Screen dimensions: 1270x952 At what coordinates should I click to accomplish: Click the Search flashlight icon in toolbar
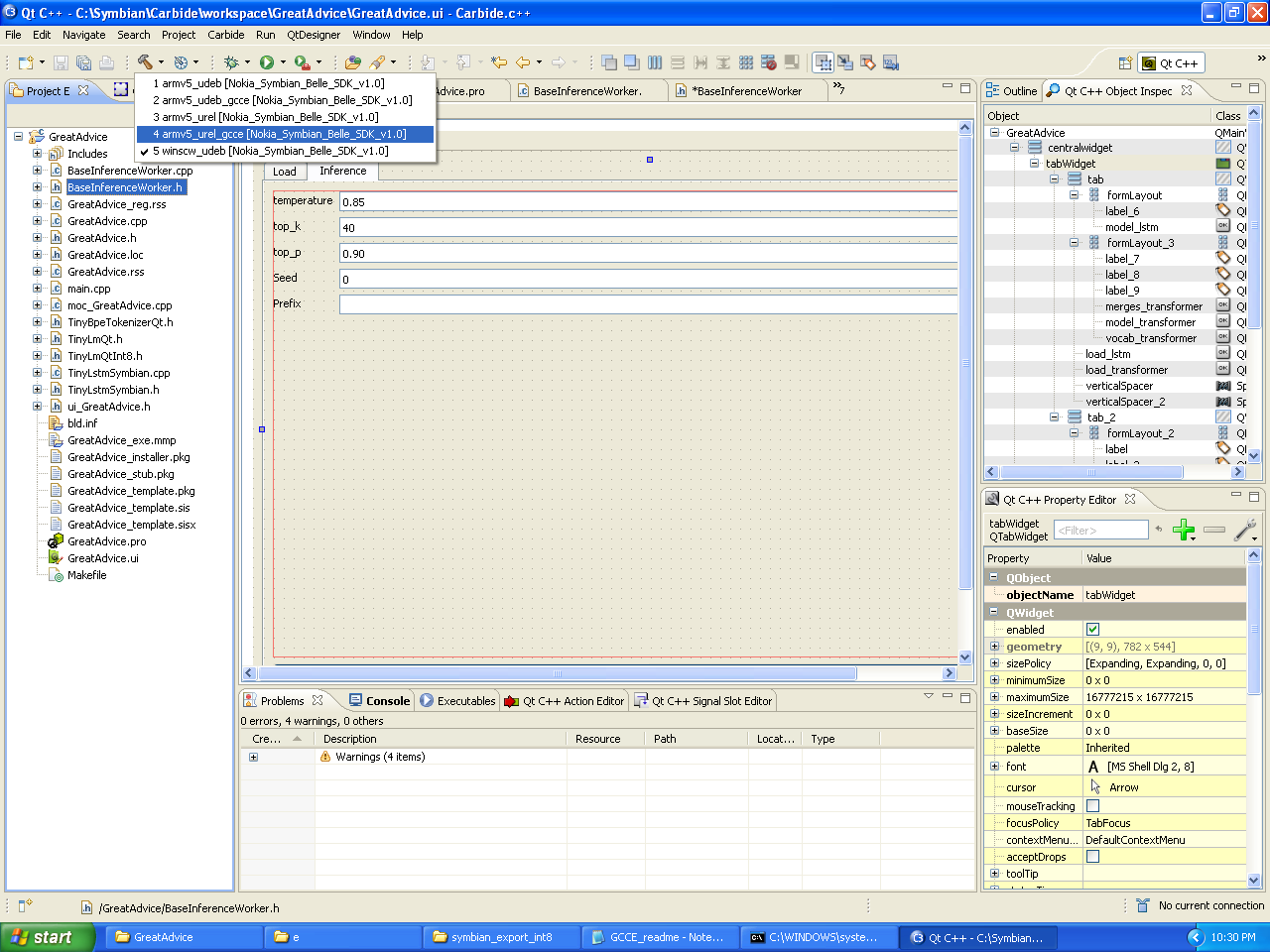click(x=378, y=62)
